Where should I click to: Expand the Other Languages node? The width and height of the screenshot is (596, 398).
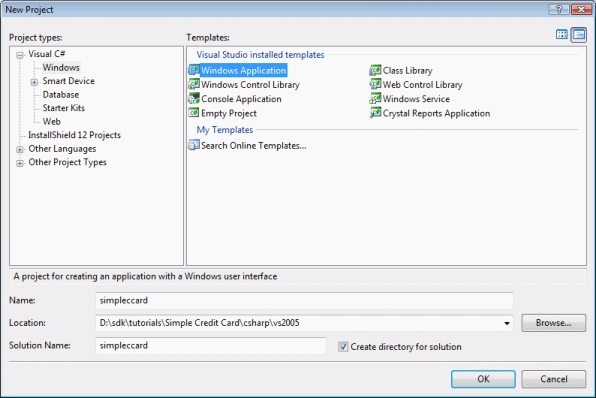(20, 149)
